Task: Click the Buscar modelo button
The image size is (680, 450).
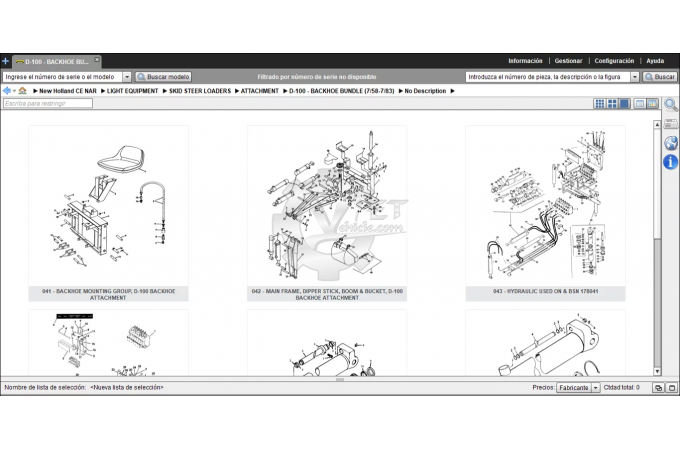Action: (163, 77)
